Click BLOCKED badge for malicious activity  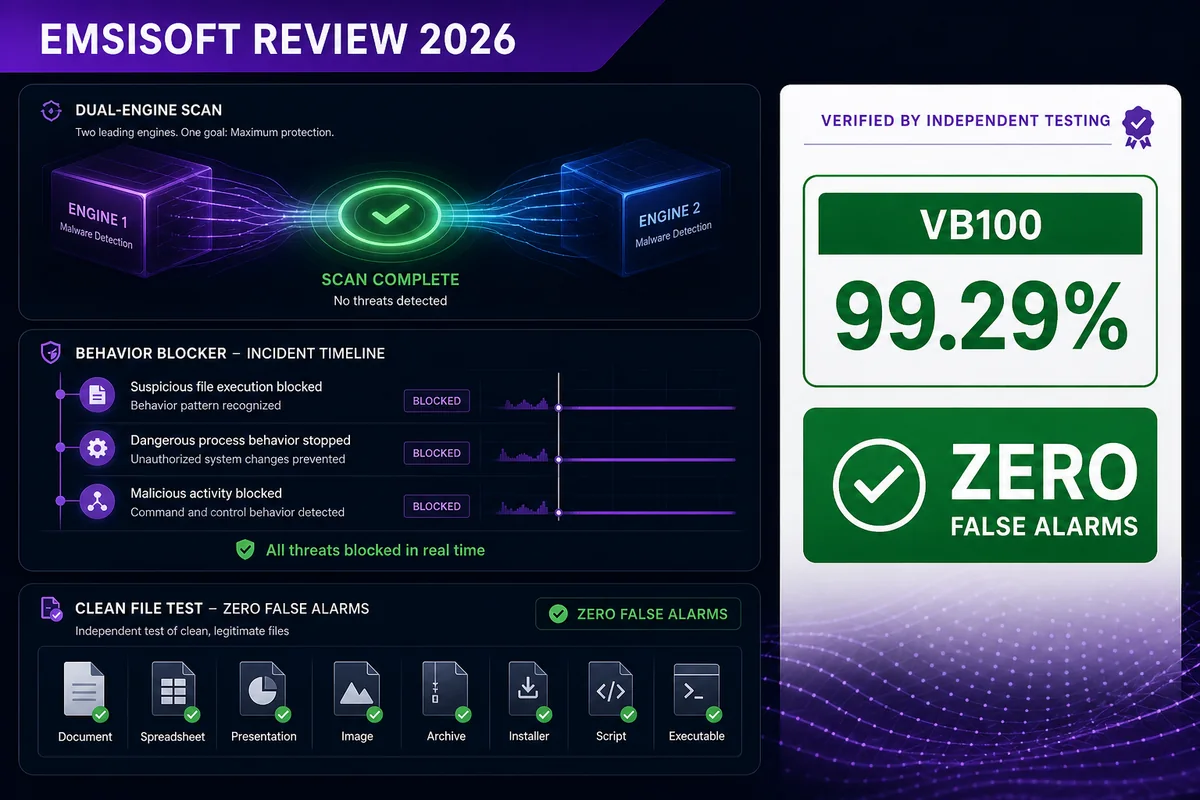click(437, 506)
